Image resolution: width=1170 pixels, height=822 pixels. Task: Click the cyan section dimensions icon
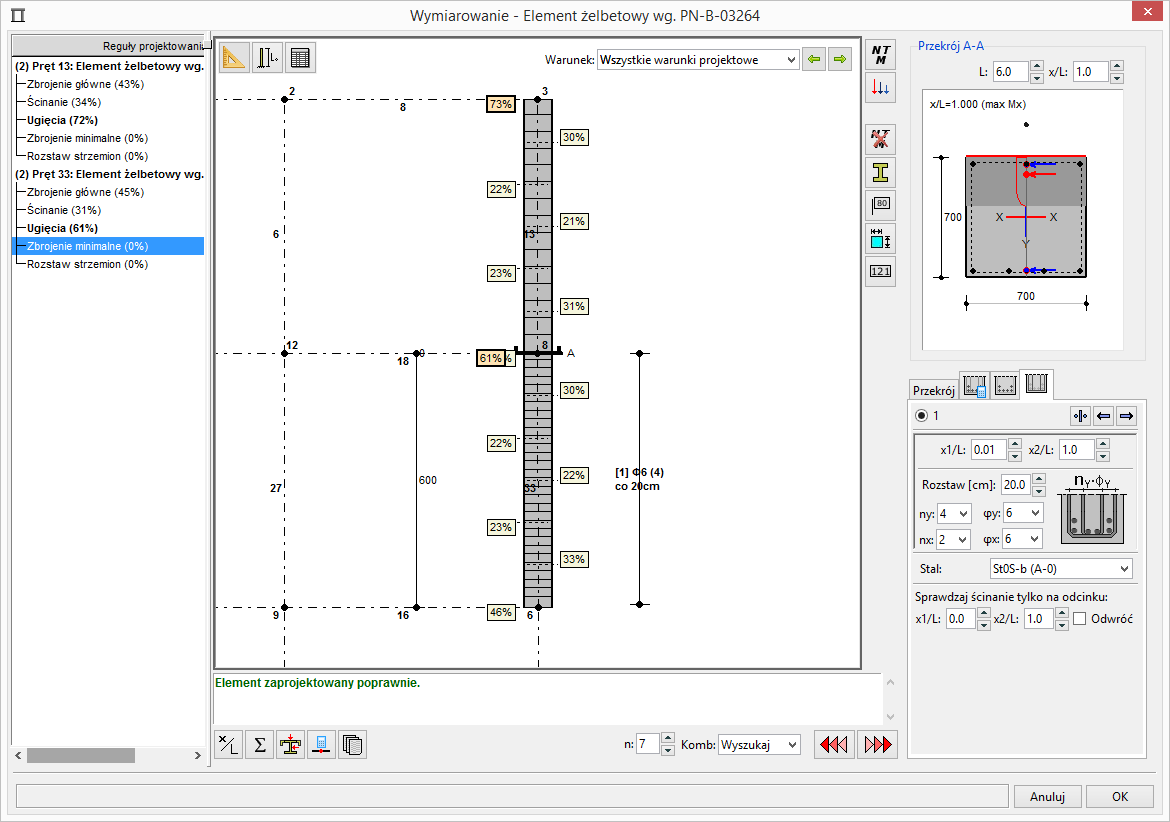(880, 238)
